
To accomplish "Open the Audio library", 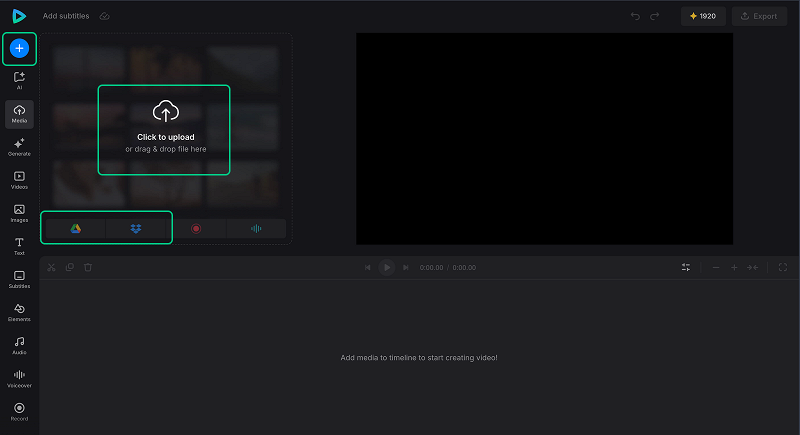I will pos(19,346).
